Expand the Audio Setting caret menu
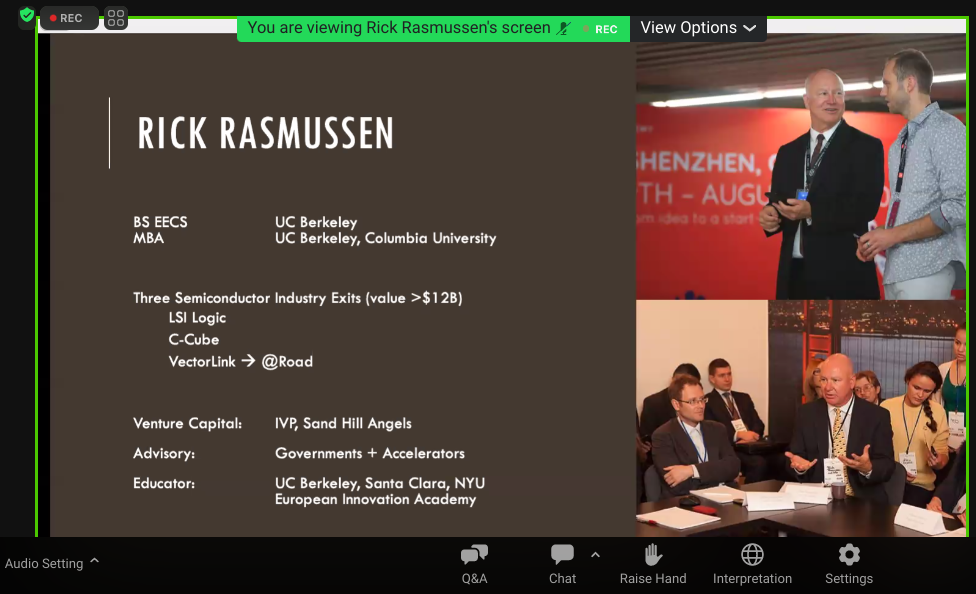The width and height of the screenshot is (976, 594). [95, 561]
